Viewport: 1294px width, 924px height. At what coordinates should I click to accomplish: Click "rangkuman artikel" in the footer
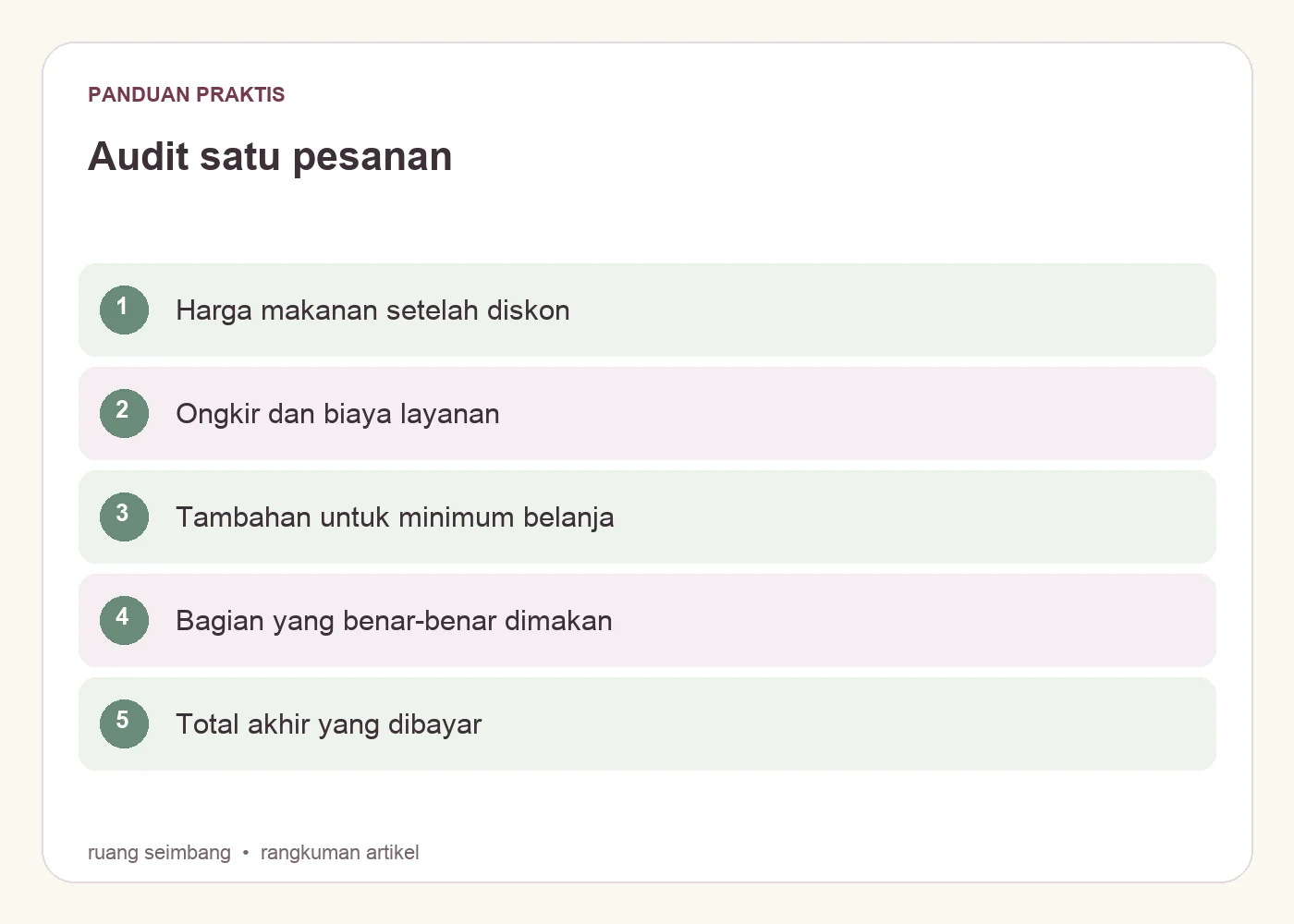coord(339,853)
